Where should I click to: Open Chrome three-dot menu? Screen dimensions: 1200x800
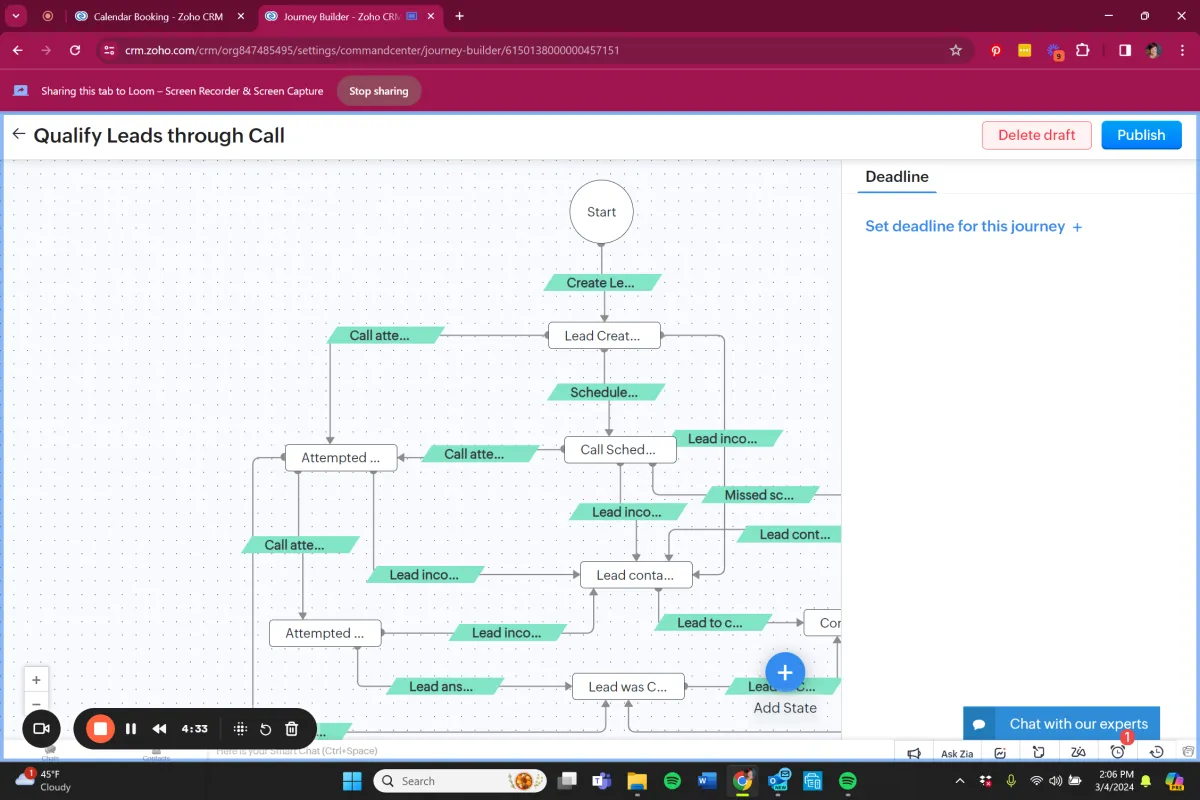pos(1182,50)
